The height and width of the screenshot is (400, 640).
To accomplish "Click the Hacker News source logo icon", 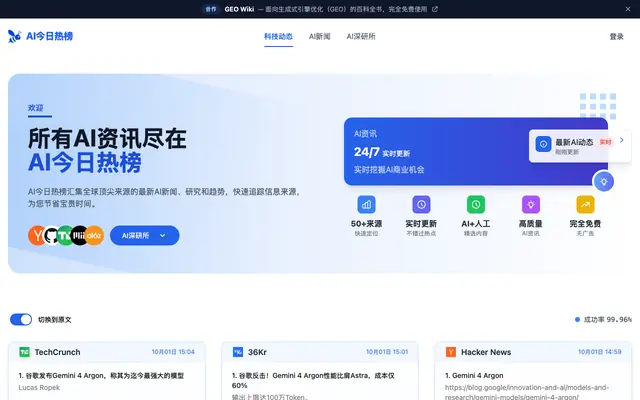I will 451,352.
